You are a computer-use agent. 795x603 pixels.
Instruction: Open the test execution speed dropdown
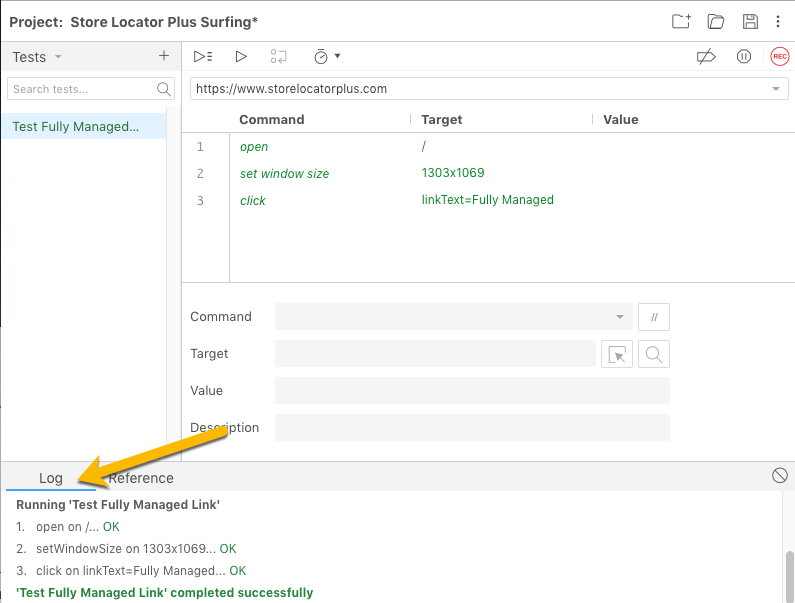(x=327, y=57)
